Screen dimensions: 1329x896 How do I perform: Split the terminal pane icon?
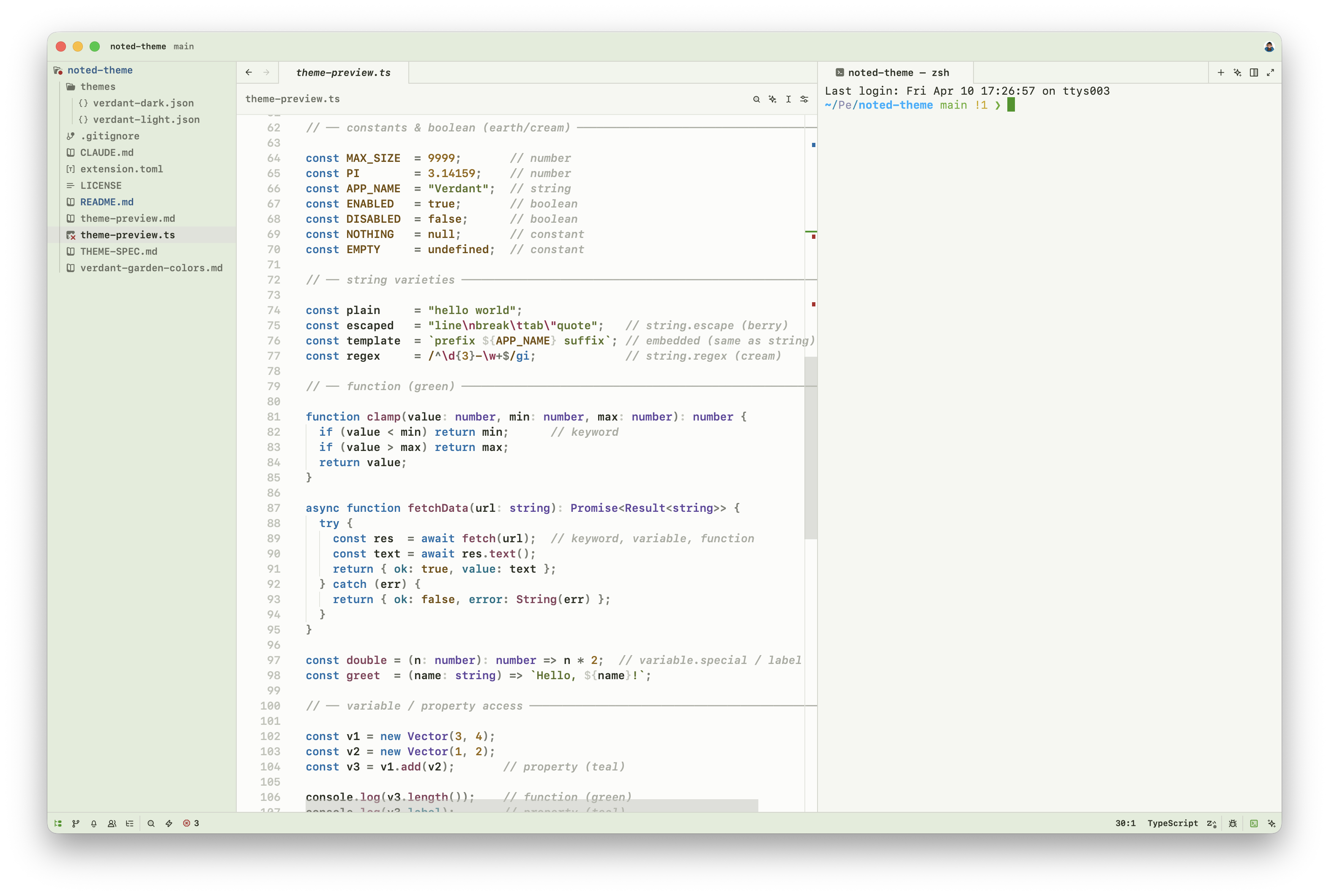tap(1254, 72)
